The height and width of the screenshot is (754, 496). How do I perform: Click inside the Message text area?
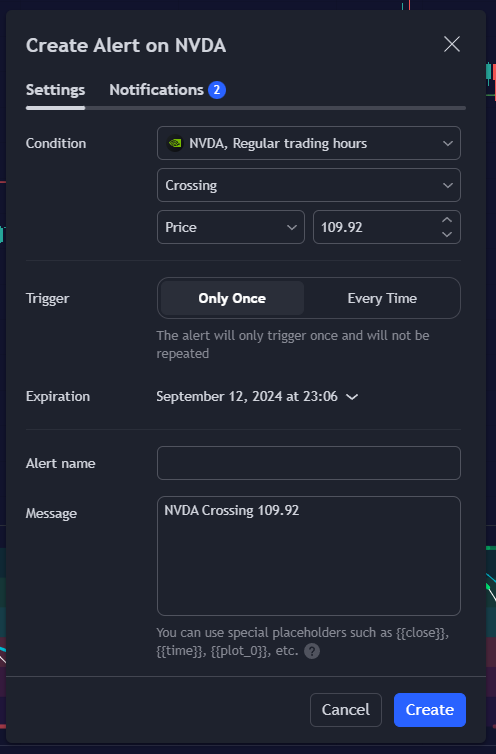308,556
